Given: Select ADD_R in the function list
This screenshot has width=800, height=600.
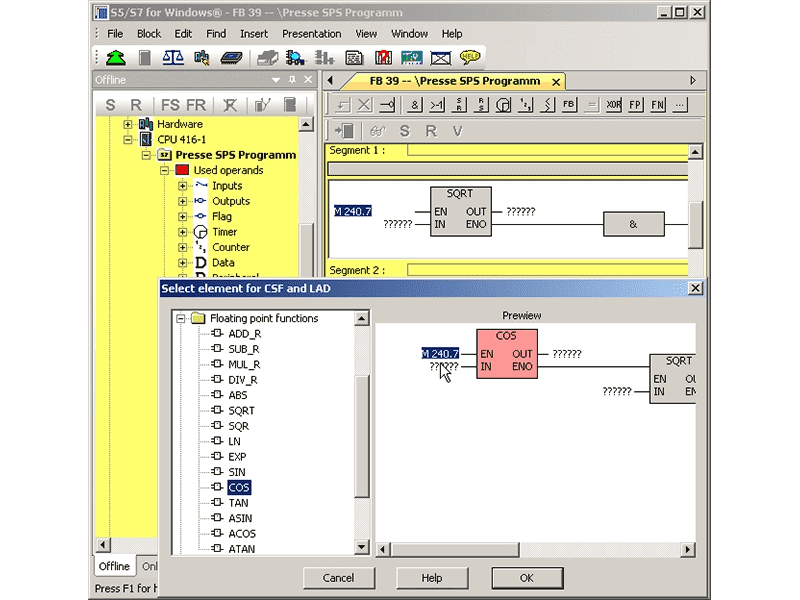Looking at the screenshot, I should (x=244, y=334).
